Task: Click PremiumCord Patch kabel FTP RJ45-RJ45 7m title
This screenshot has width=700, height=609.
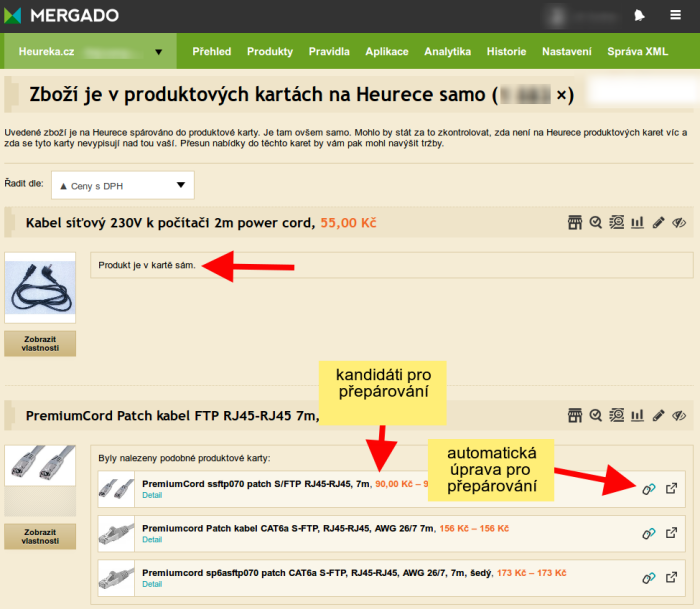Action: (x=172, y=416)
